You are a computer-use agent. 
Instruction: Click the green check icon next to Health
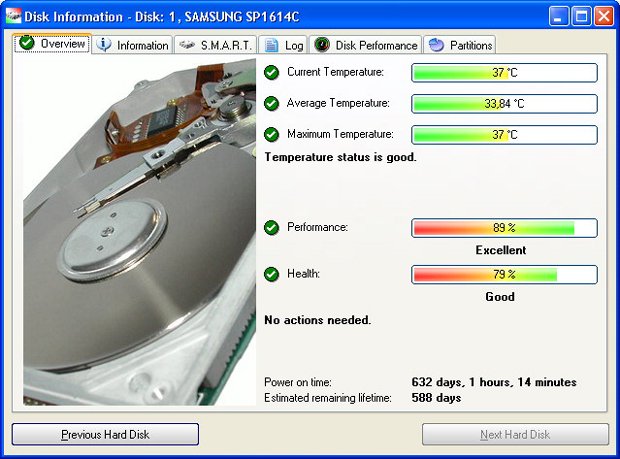pyautogui.click(x=271, y=274)
